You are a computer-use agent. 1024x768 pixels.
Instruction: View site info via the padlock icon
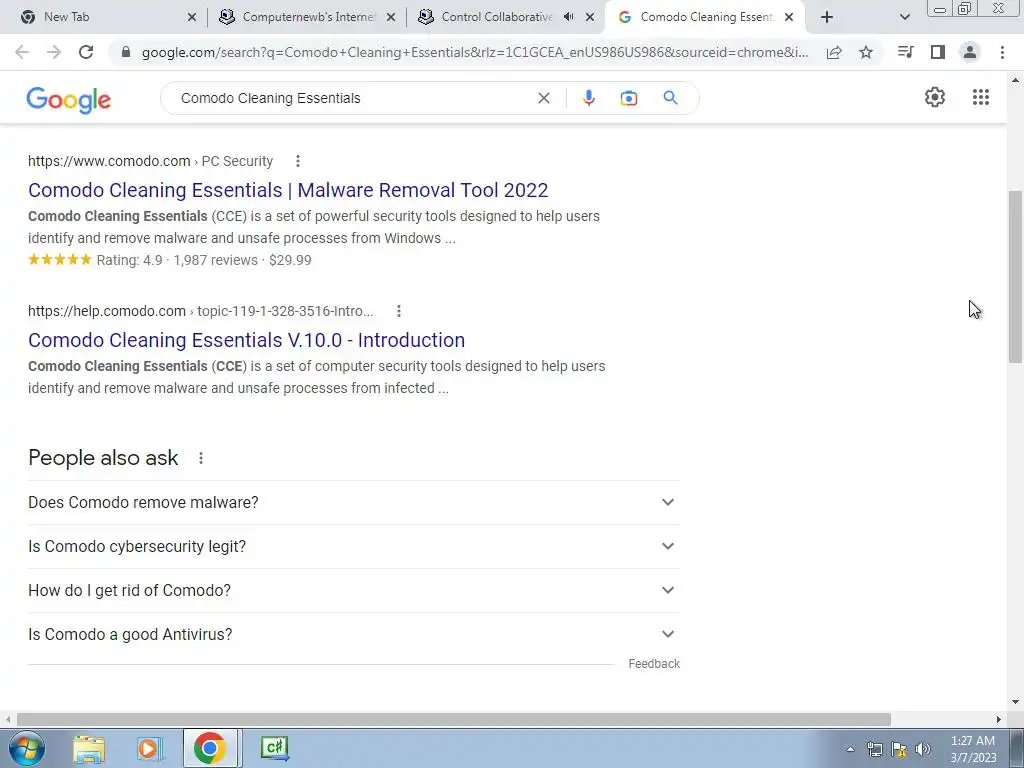127,52
